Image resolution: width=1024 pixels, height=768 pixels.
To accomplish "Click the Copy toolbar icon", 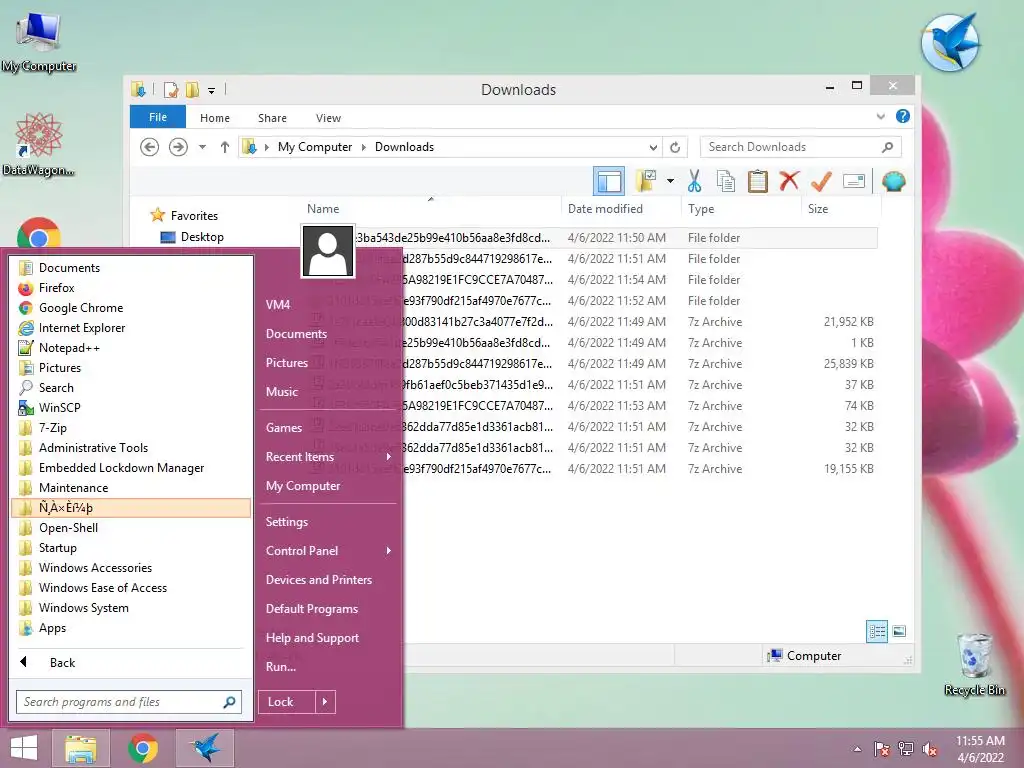I will click(x=726, y=181).
